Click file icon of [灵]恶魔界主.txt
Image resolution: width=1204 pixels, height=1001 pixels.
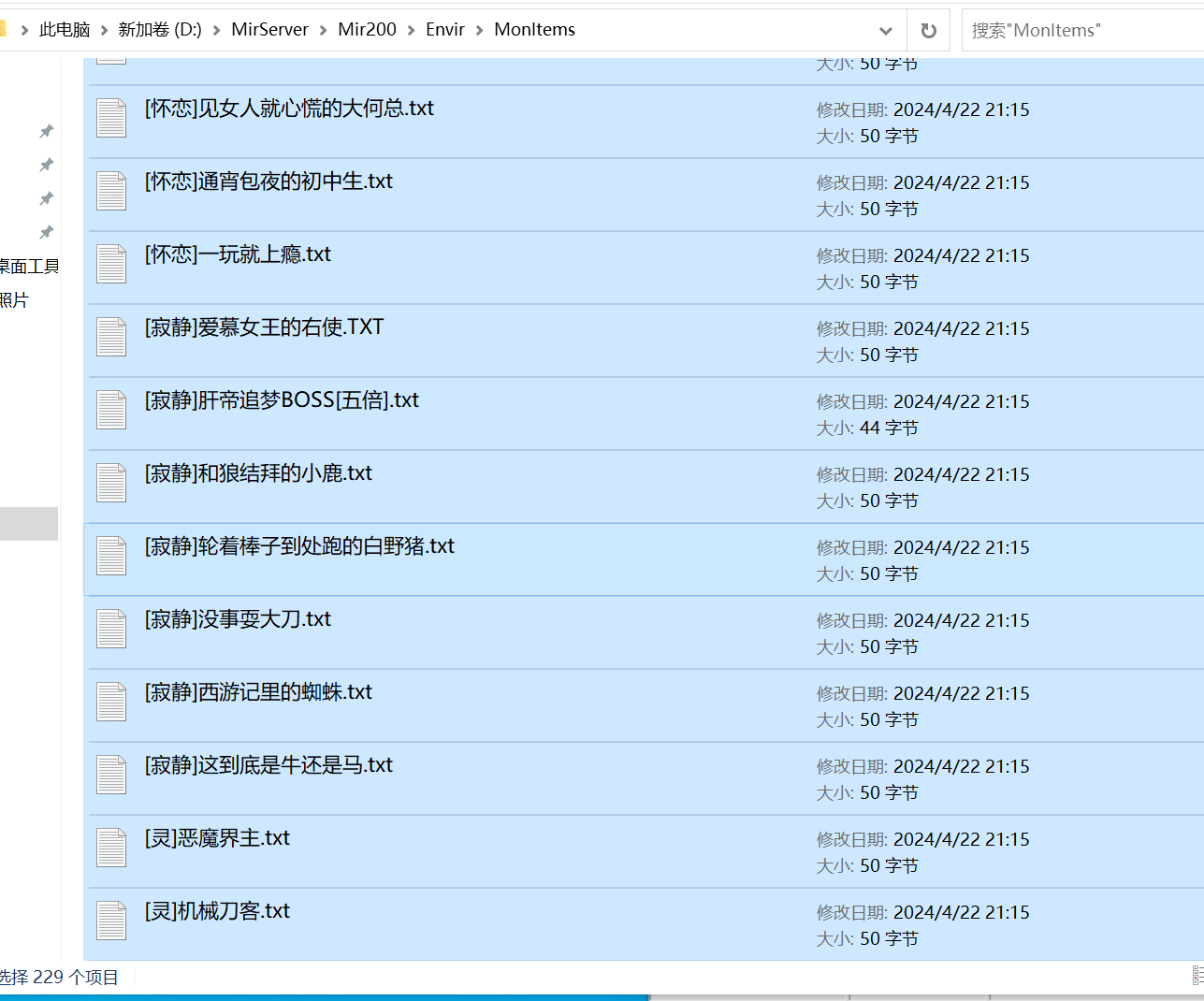click(x=111, y=848)
